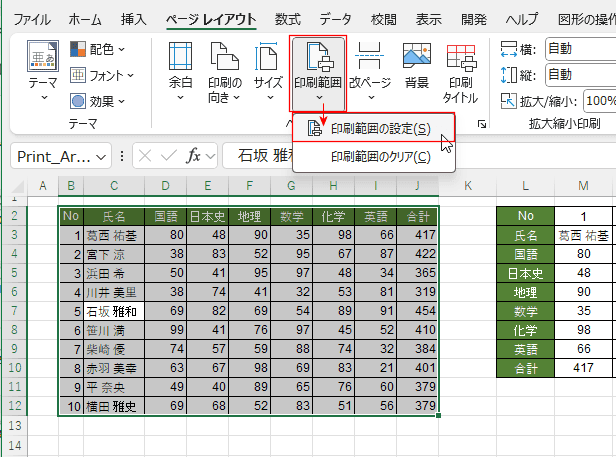Switch to the 挿入 tab

[x=134, y=19]
